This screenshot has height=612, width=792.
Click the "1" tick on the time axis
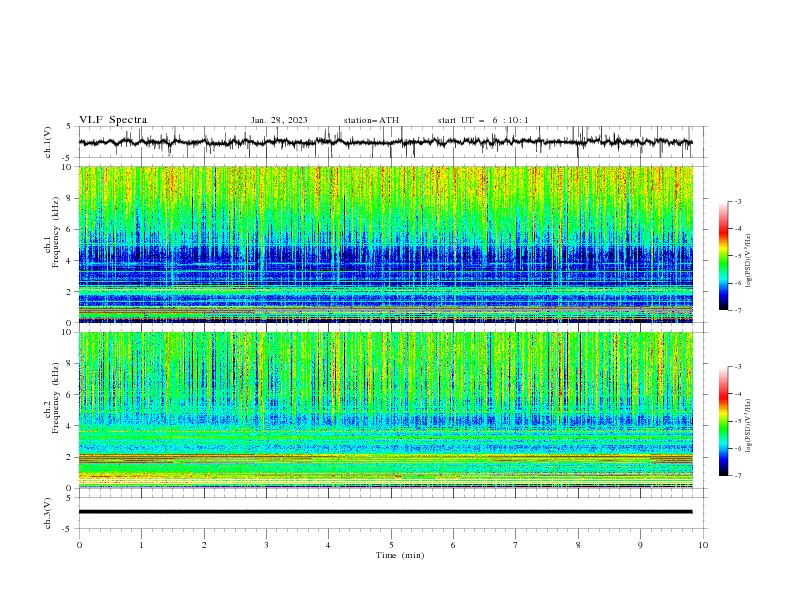click(141, 545)
